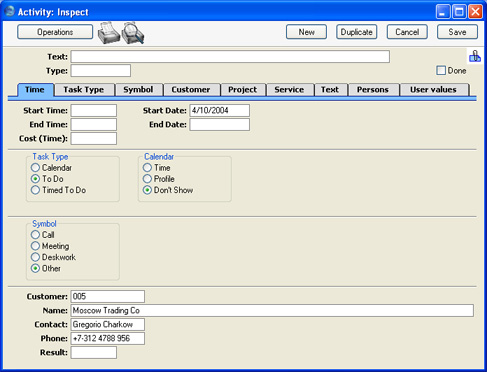Click the Phone field +7-312 4788 956
Screen dimensions: 487x372
tap(108, 339)
